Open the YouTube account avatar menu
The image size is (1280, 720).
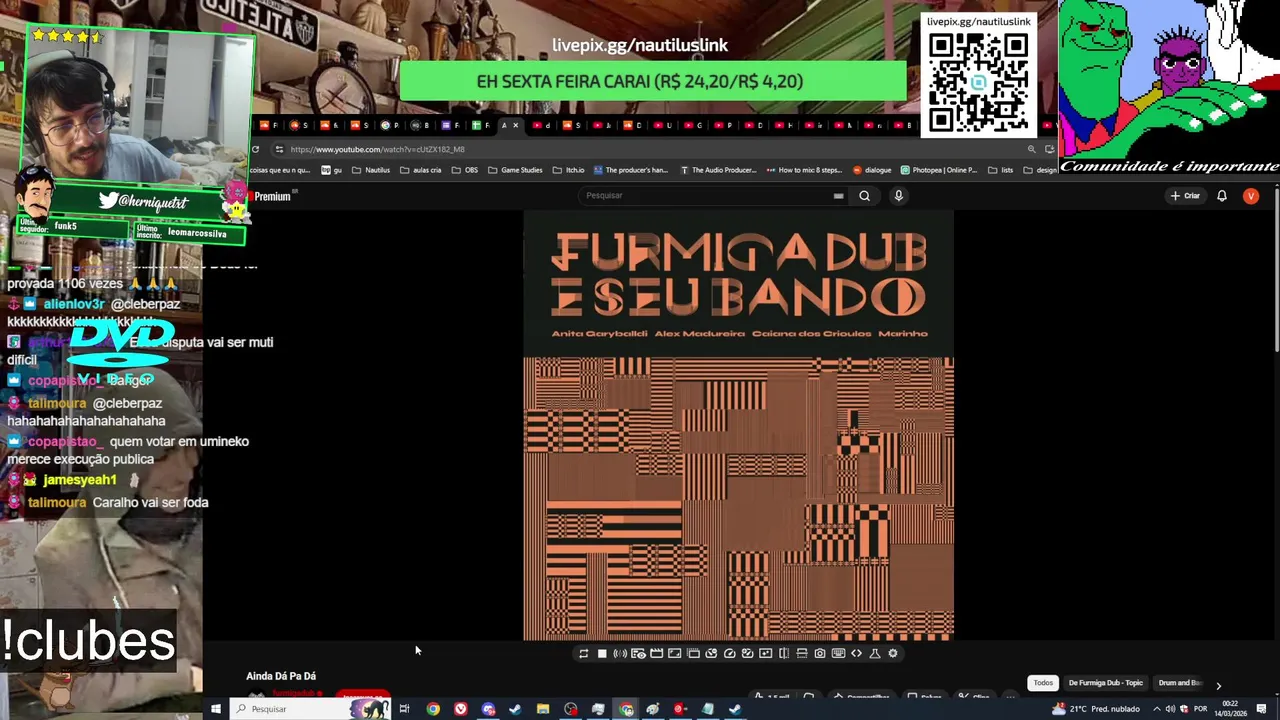(1250, 196)
